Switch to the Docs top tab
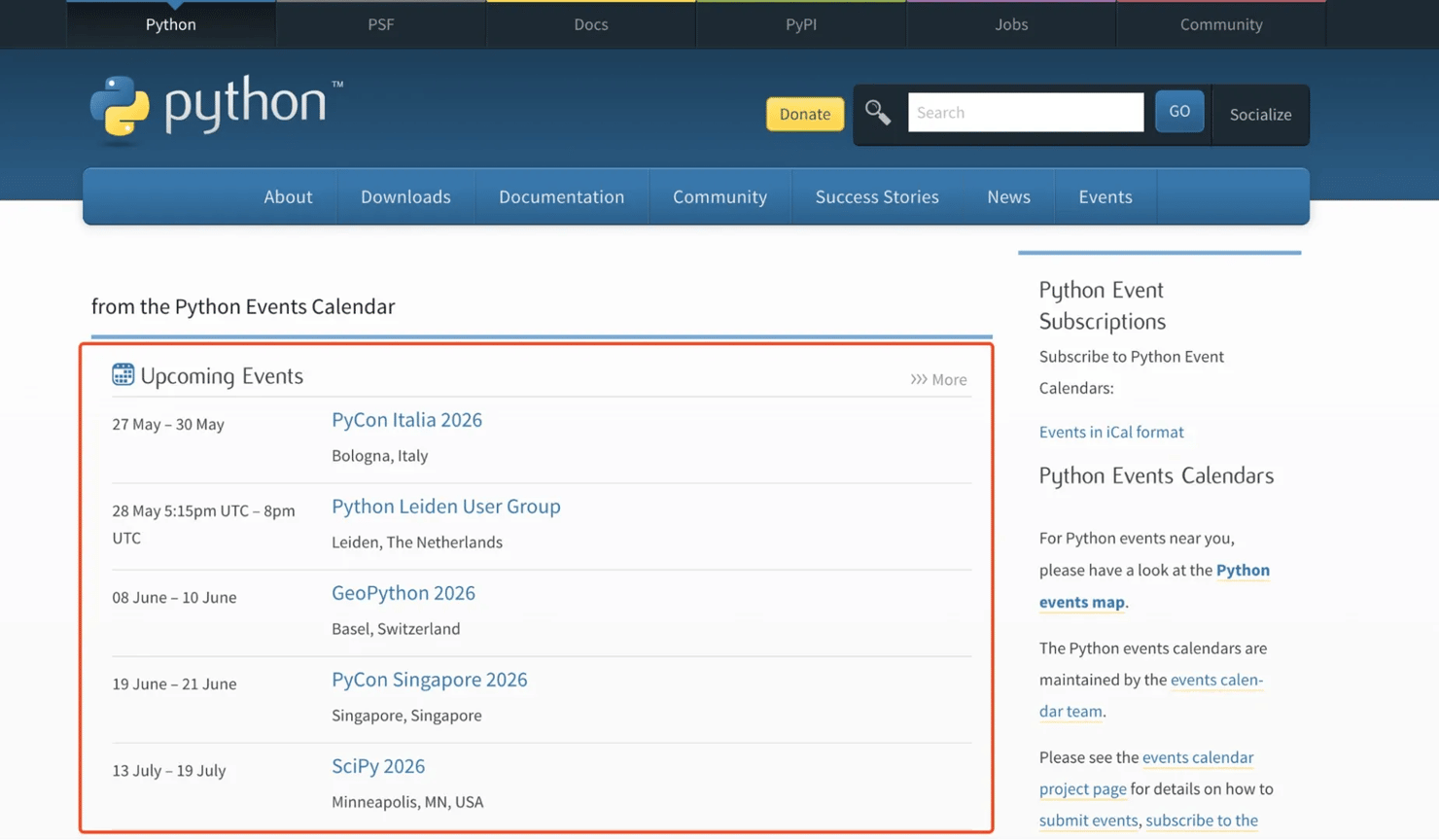This screenshot has width=1439, height=840. [591, 24]
